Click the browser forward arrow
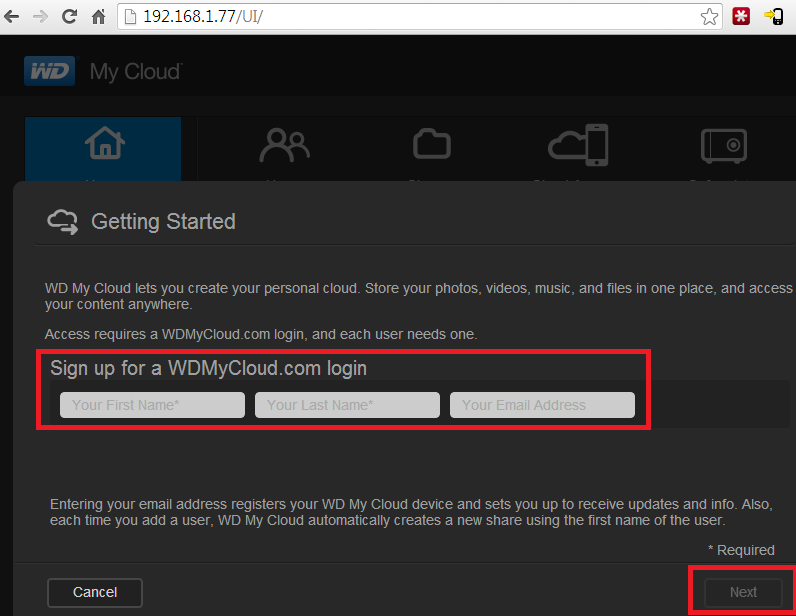 (40, 17)
